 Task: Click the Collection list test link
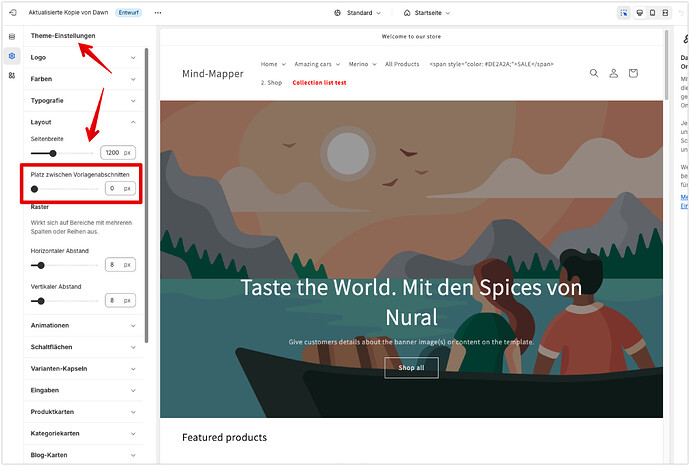tap(319, 83)
